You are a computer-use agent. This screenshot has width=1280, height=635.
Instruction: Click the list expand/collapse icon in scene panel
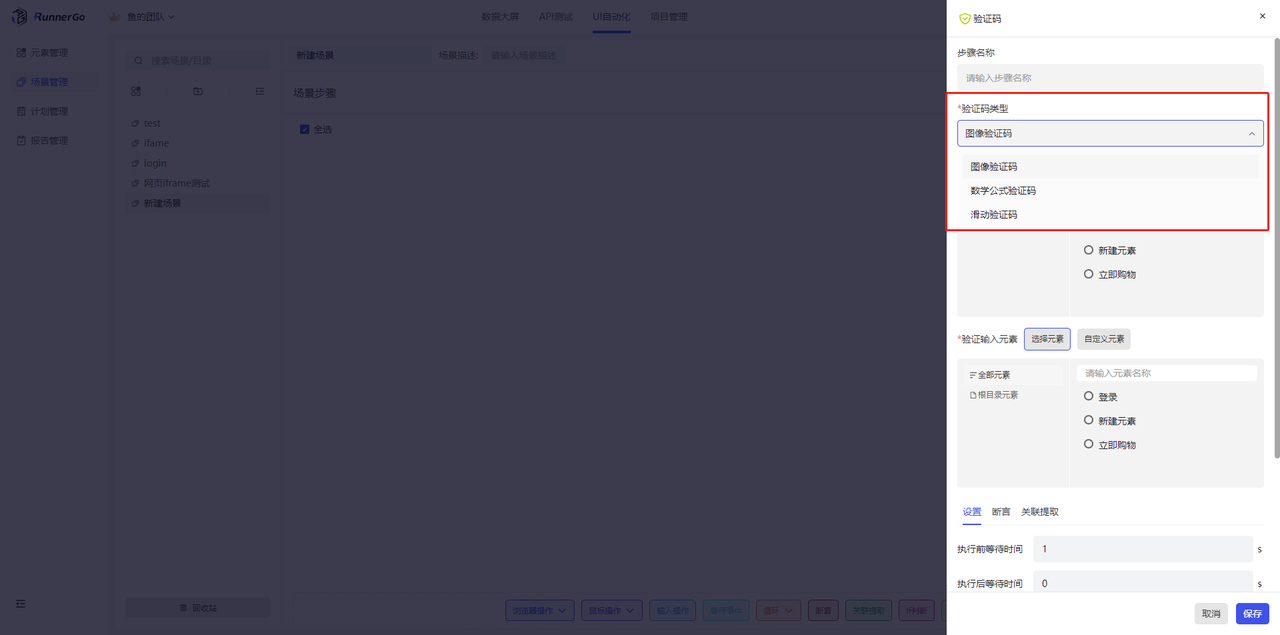(x=260, y=91)
